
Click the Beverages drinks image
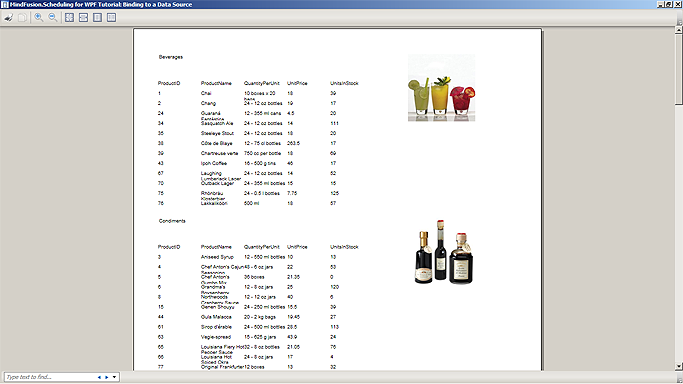click(441, 88)
